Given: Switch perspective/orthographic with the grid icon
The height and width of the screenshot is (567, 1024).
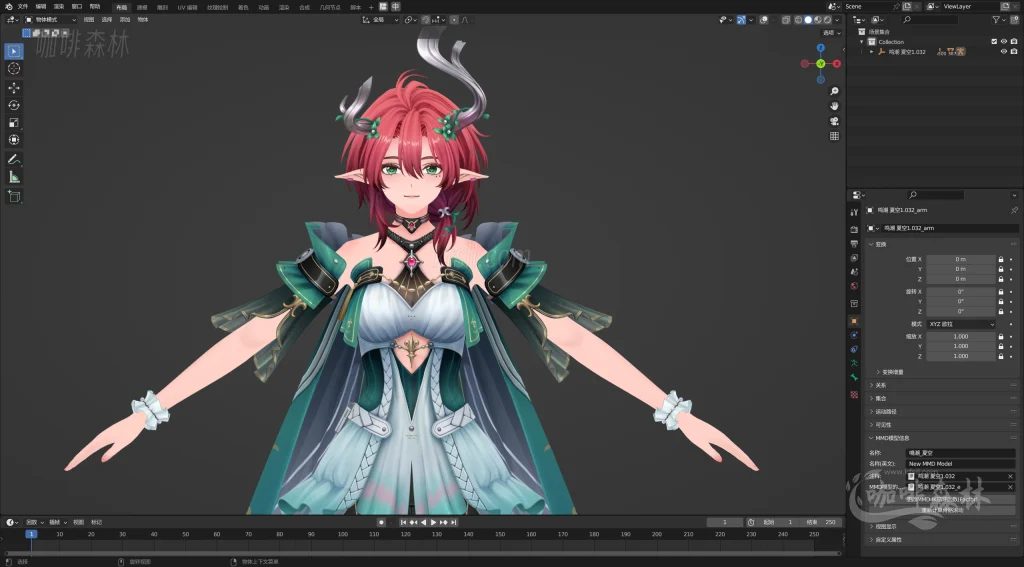Looking at the screenshot, I should (x=834, y=136).
